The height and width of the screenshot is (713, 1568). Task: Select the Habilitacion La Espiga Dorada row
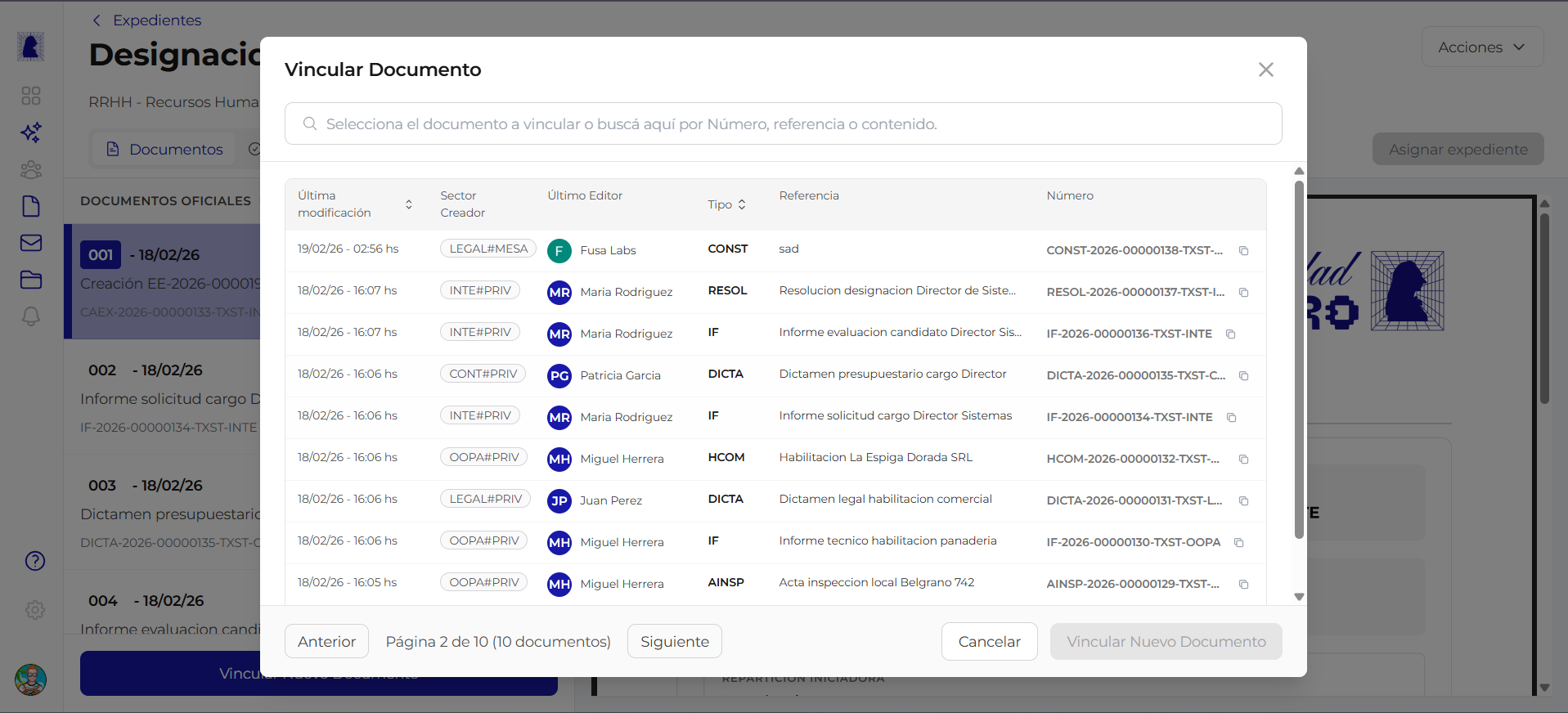point(875,458)
